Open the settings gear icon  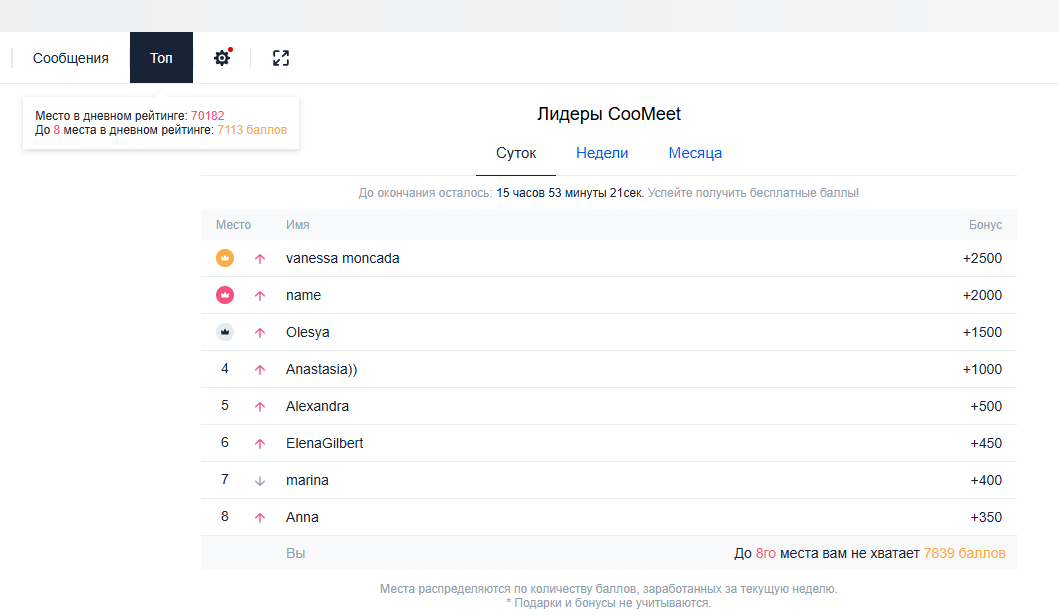click(222, 58)
